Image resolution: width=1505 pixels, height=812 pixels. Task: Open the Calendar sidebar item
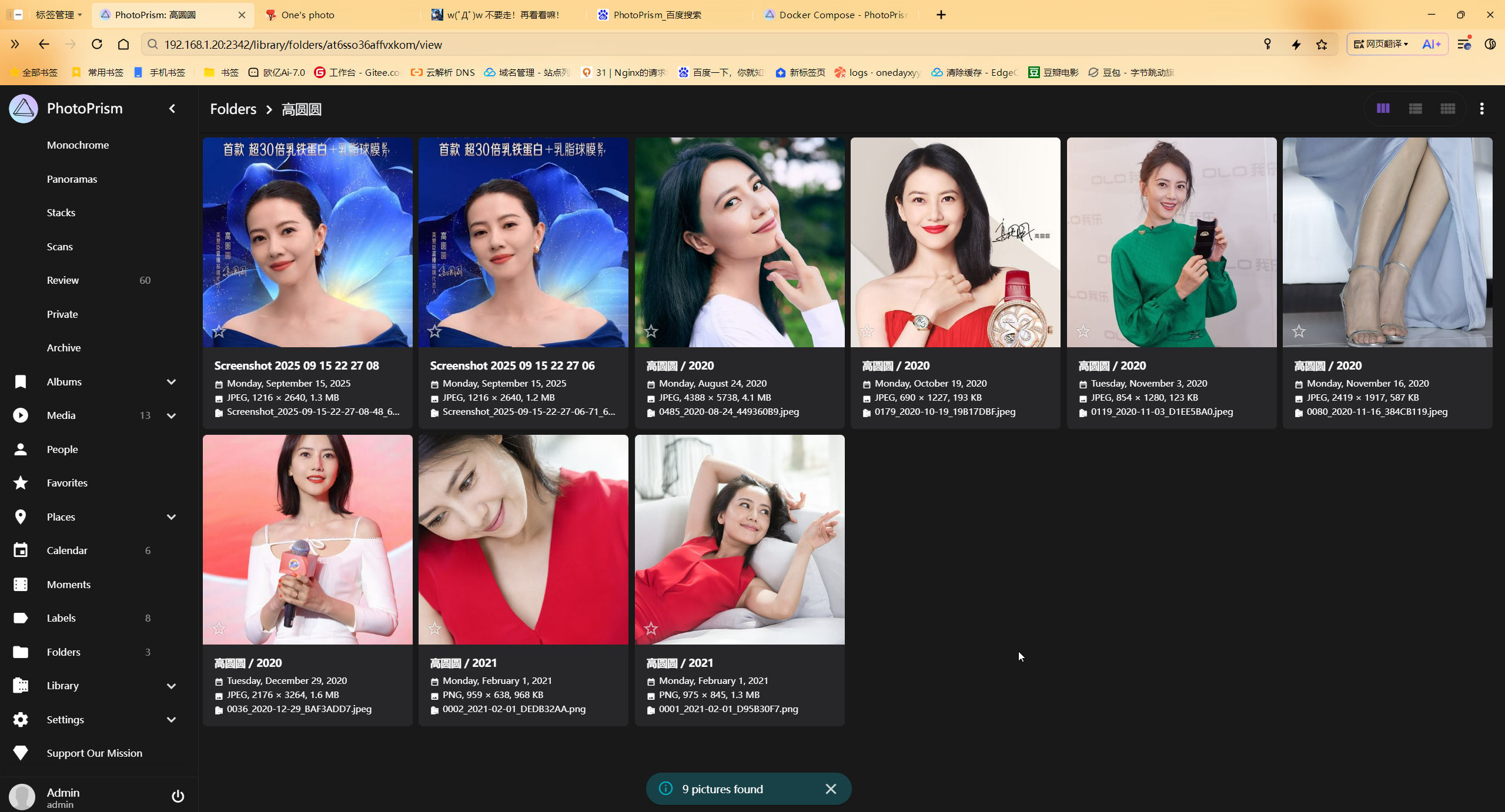[67, 551]
